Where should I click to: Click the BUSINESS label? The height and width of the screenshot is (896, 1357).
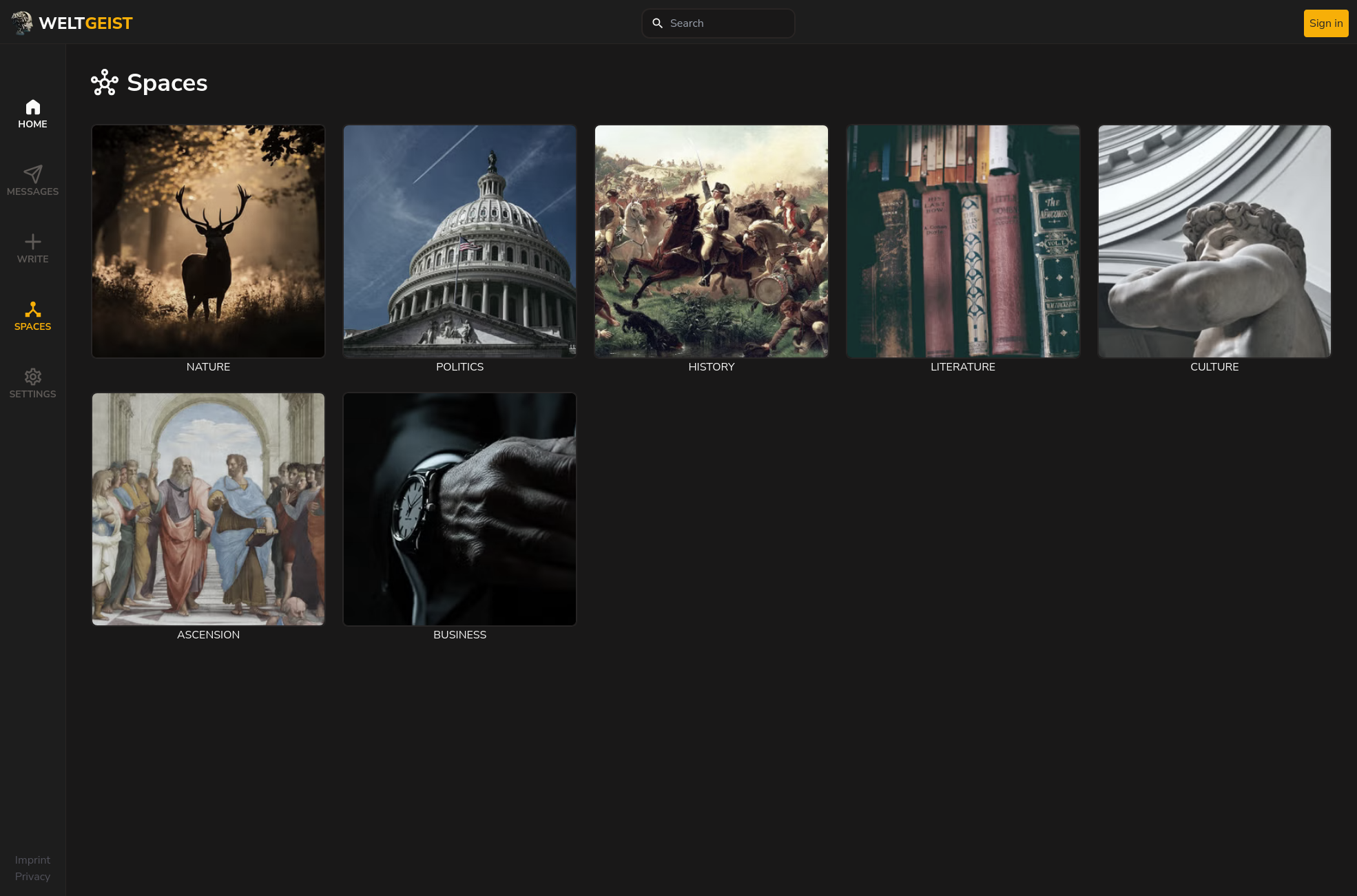click(x=460, y=635)
